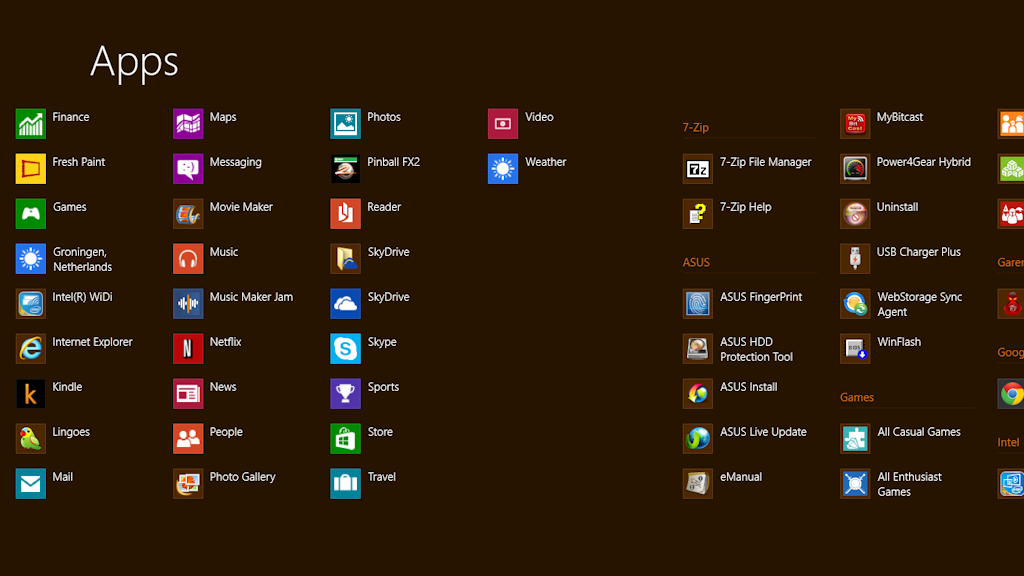Open ASUS Live Update icon
The image size is (1024, 576).
click(x=697, y=439)
